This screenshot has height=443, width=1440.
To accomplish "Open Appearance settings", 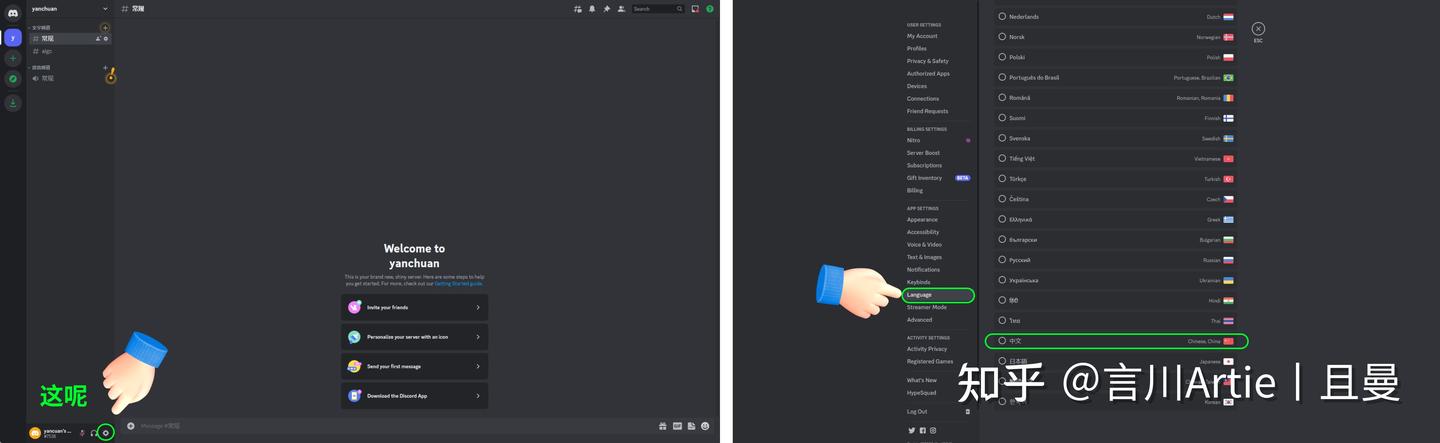I will pos(922,219).
